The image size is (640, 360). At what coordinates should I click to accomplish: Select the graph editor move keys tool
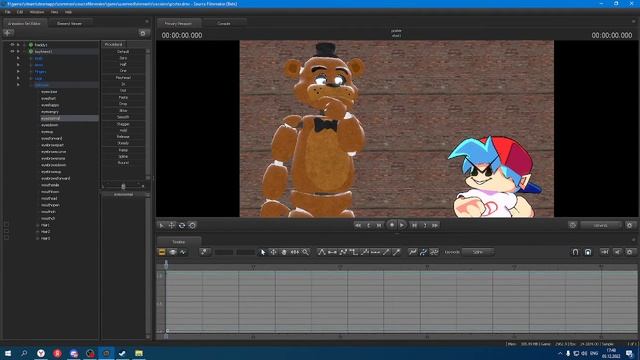(273, 252)
